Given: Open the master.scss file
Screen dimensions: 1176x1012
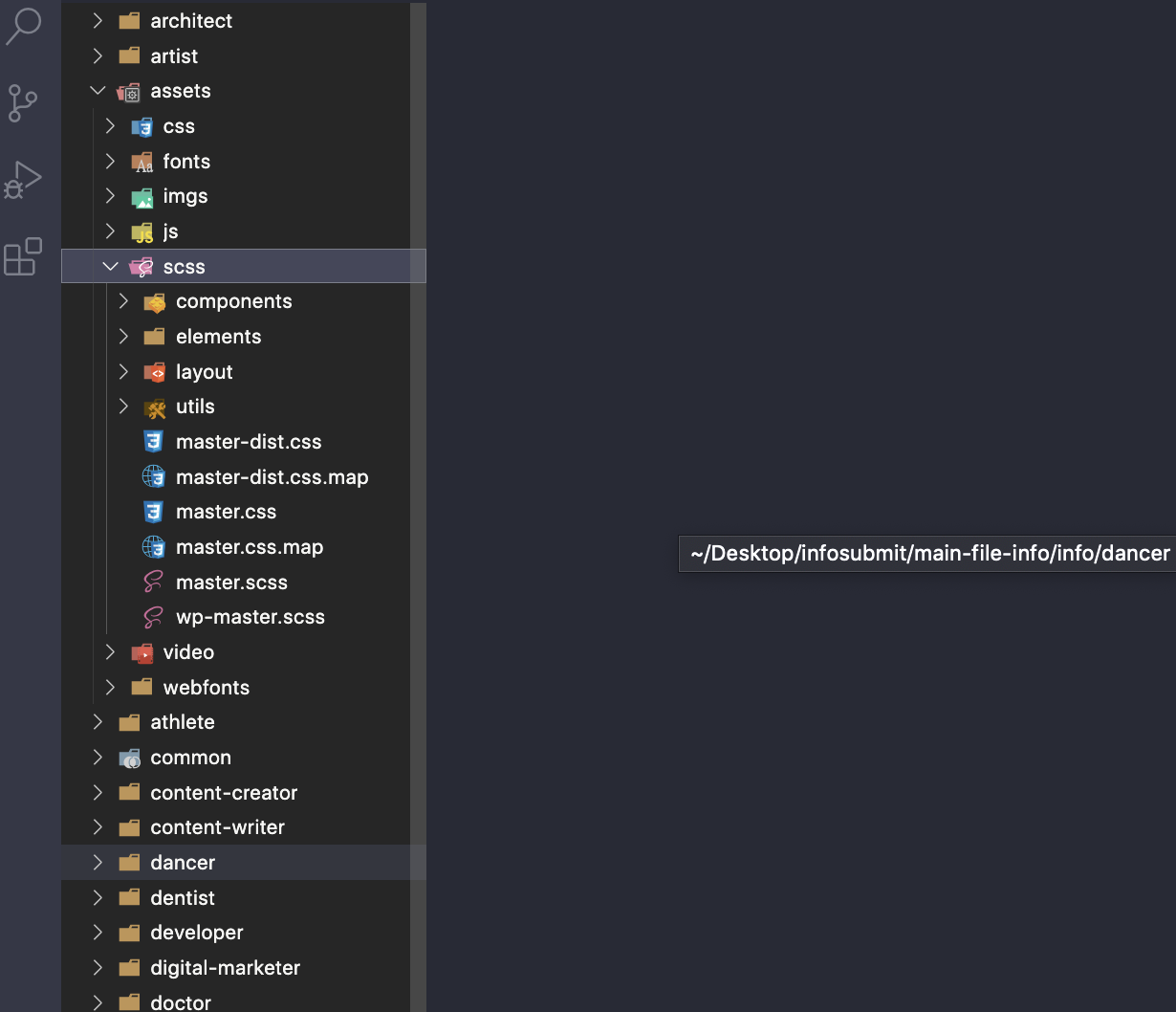Looking at the screenshot, I should [231, 583].
